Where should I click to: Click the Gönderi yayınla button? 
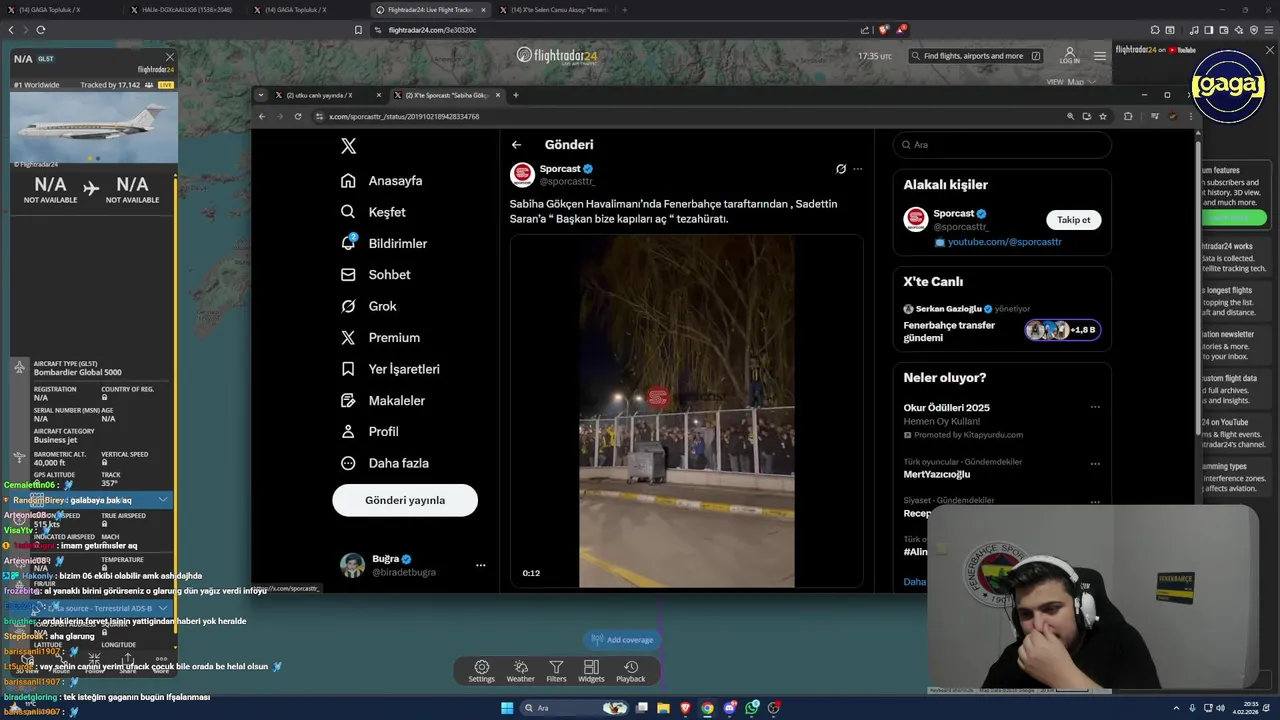tap(405, 500)
